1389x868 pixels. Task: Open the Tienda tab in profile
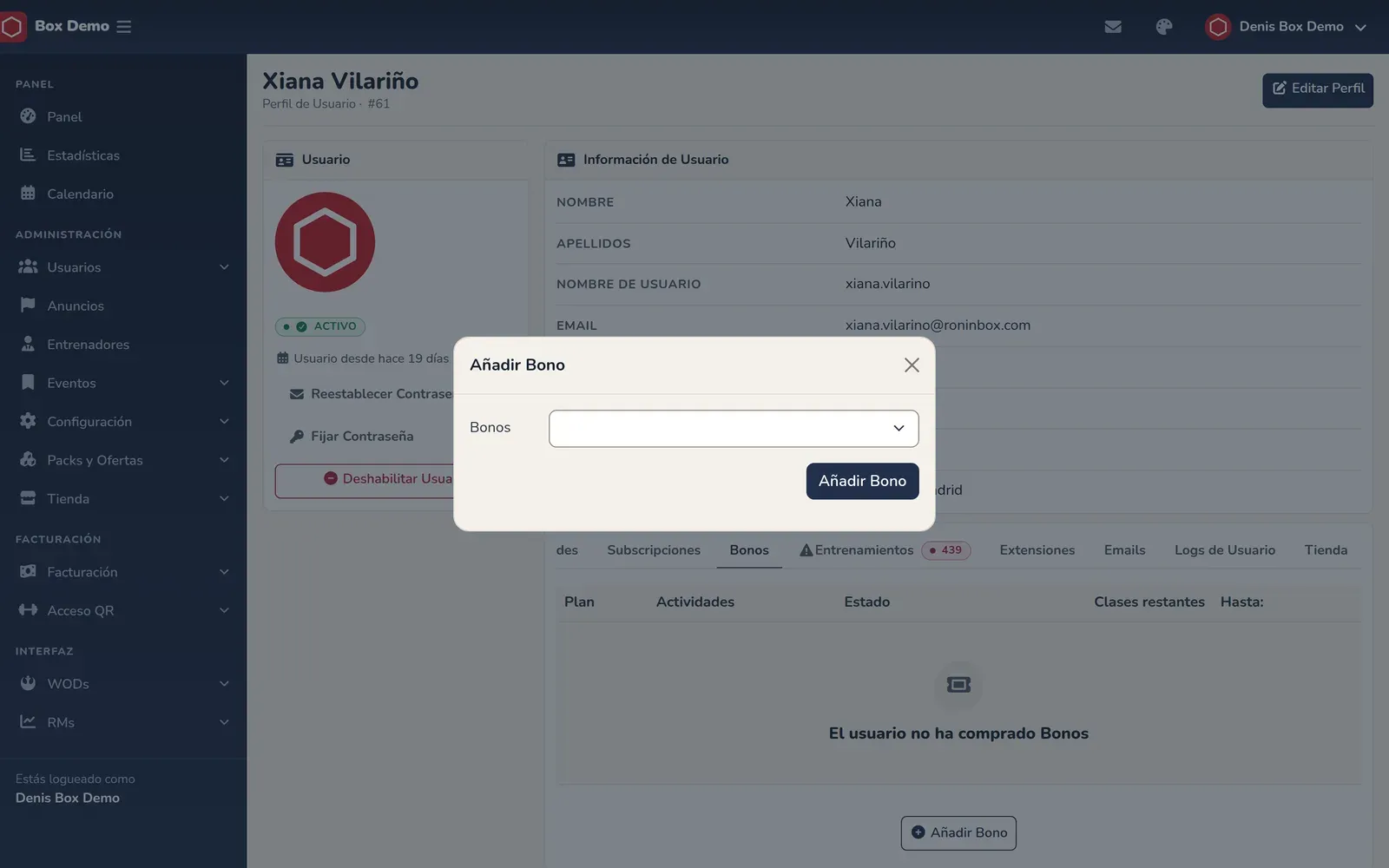tap(1326, 550)
